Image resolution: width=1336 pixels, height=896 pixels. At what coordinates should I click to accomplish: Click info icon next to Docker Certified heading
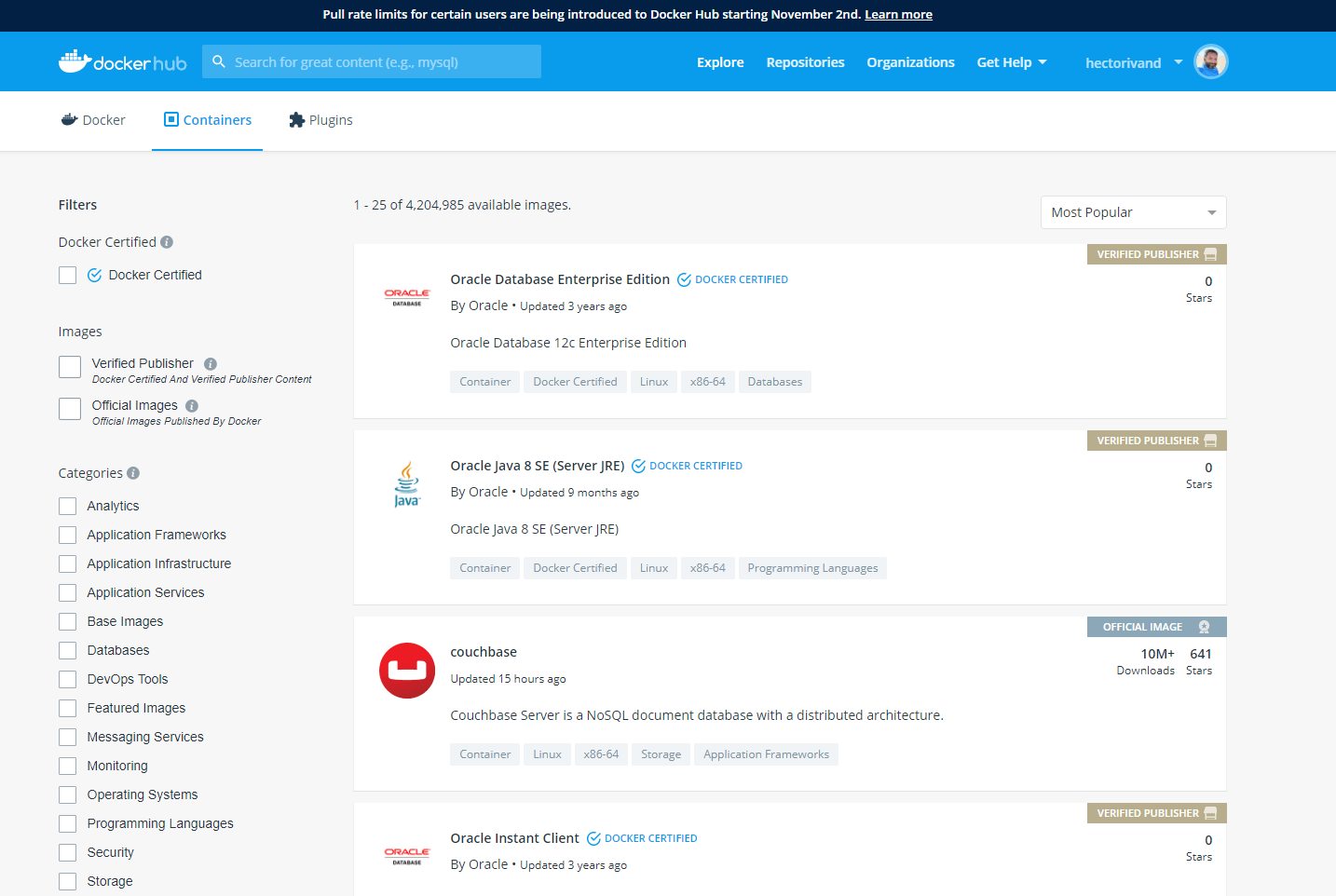pyautogui.click(x=167, y=242)
